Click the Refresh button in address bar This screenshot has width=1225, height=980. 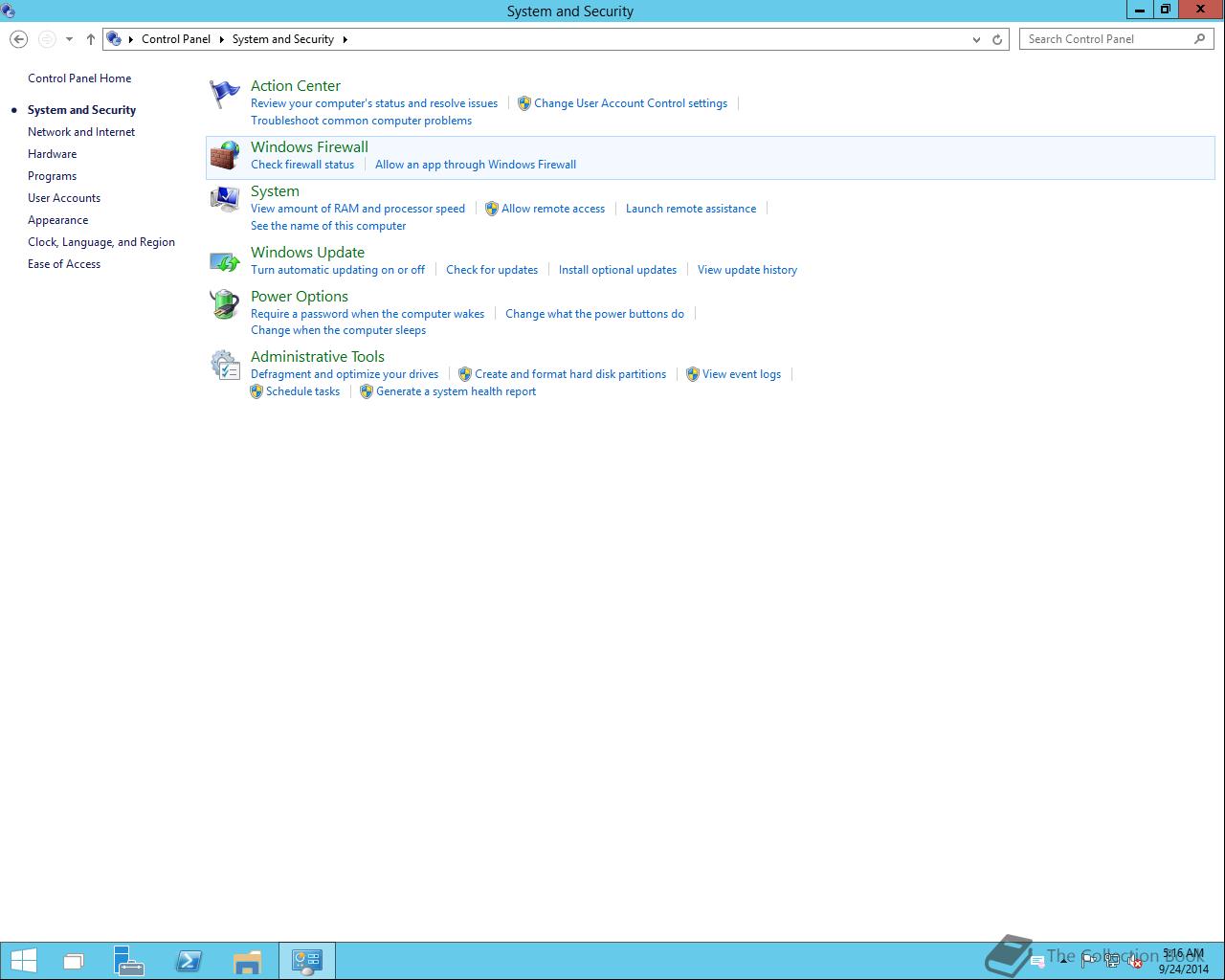click(x=997, y=39)
